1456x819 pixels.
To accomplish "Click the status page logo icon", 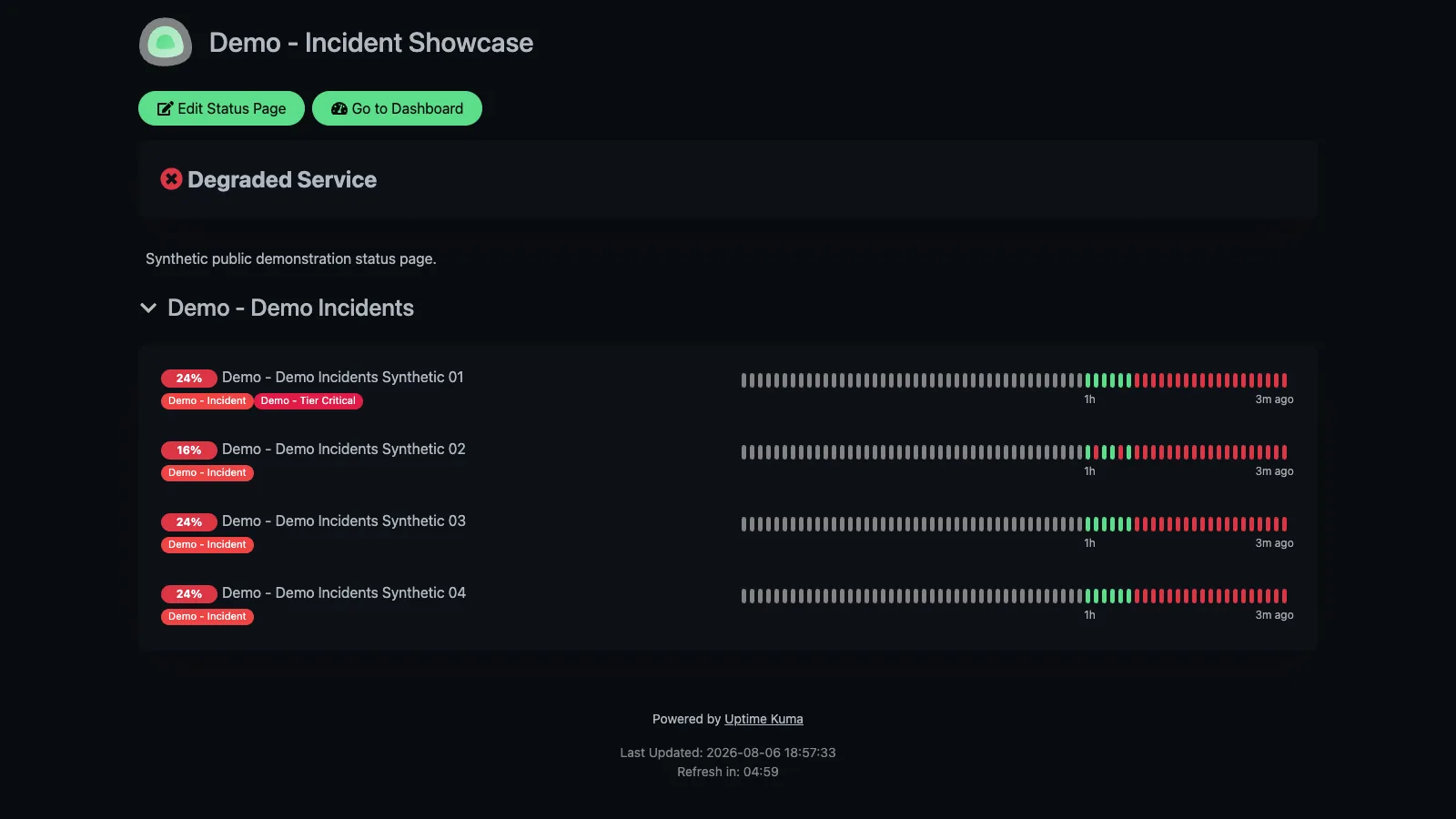I will (166, 42).
